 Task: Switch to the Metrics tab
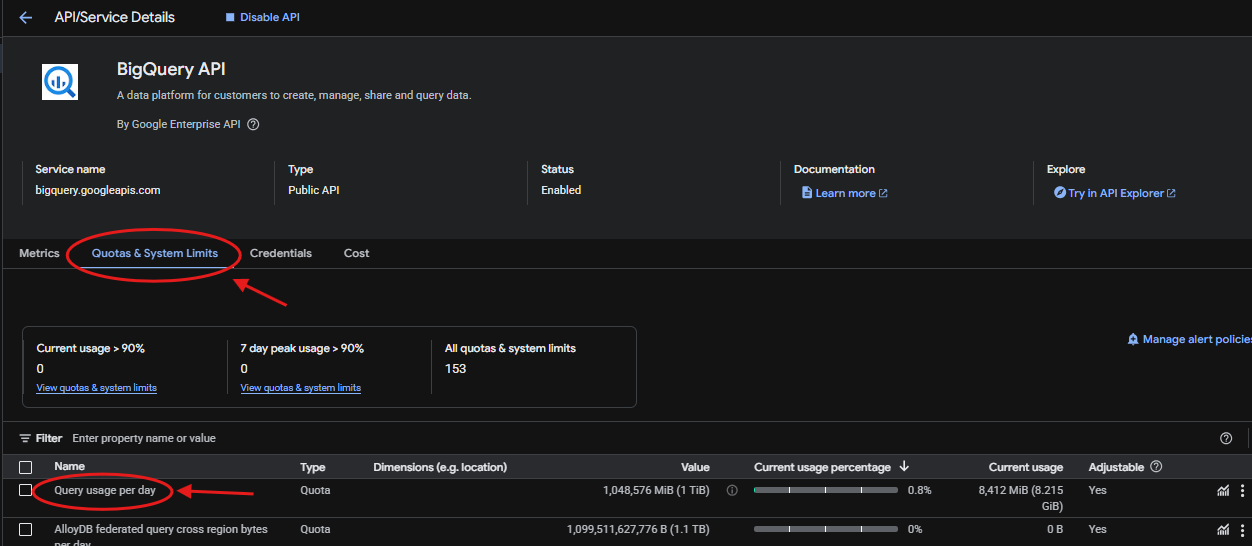pos(39,253)
